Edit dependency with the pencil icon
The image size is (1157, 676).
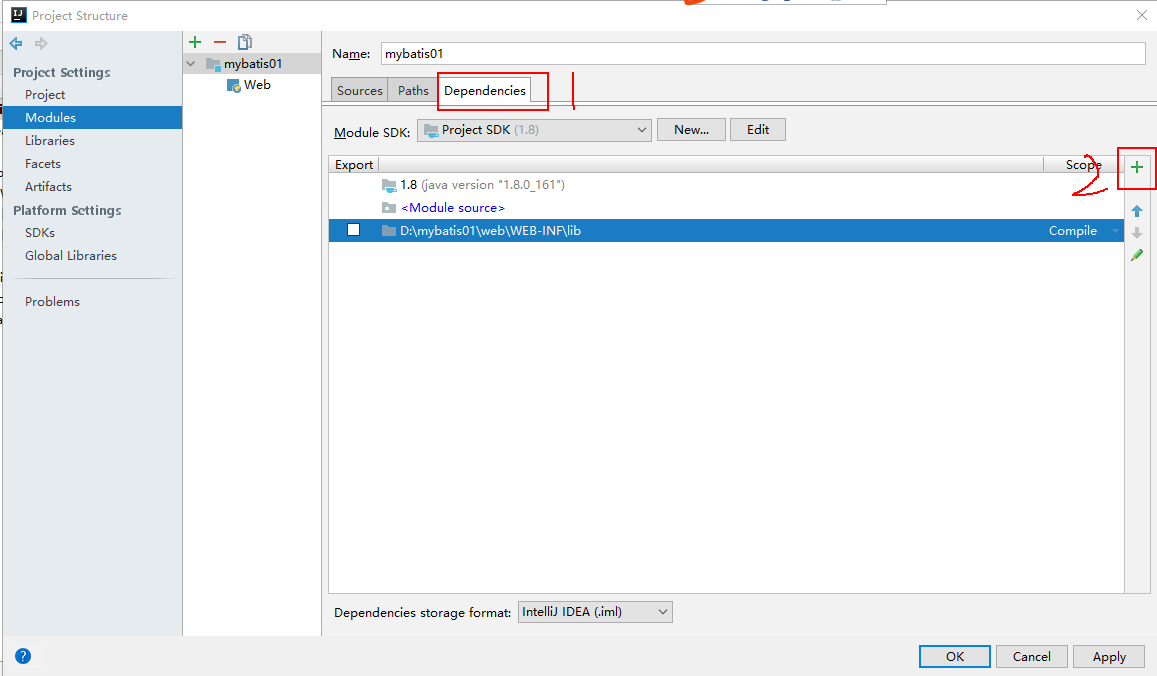pos(1136,255)
